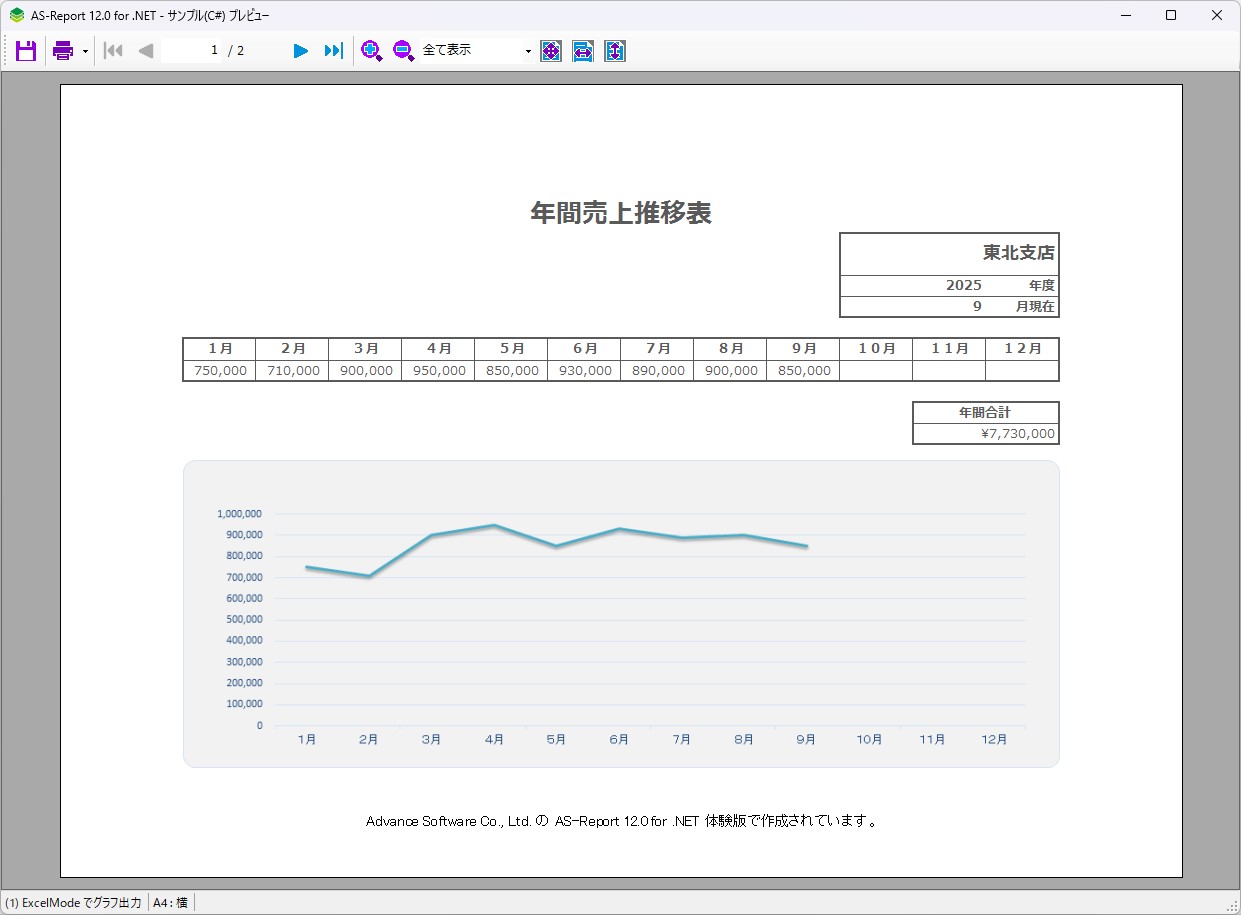The width and height of the screenshot is (1241, 915).
Task: Click the 年間合計 total amount cell
Action: click(x=985, y=434)
